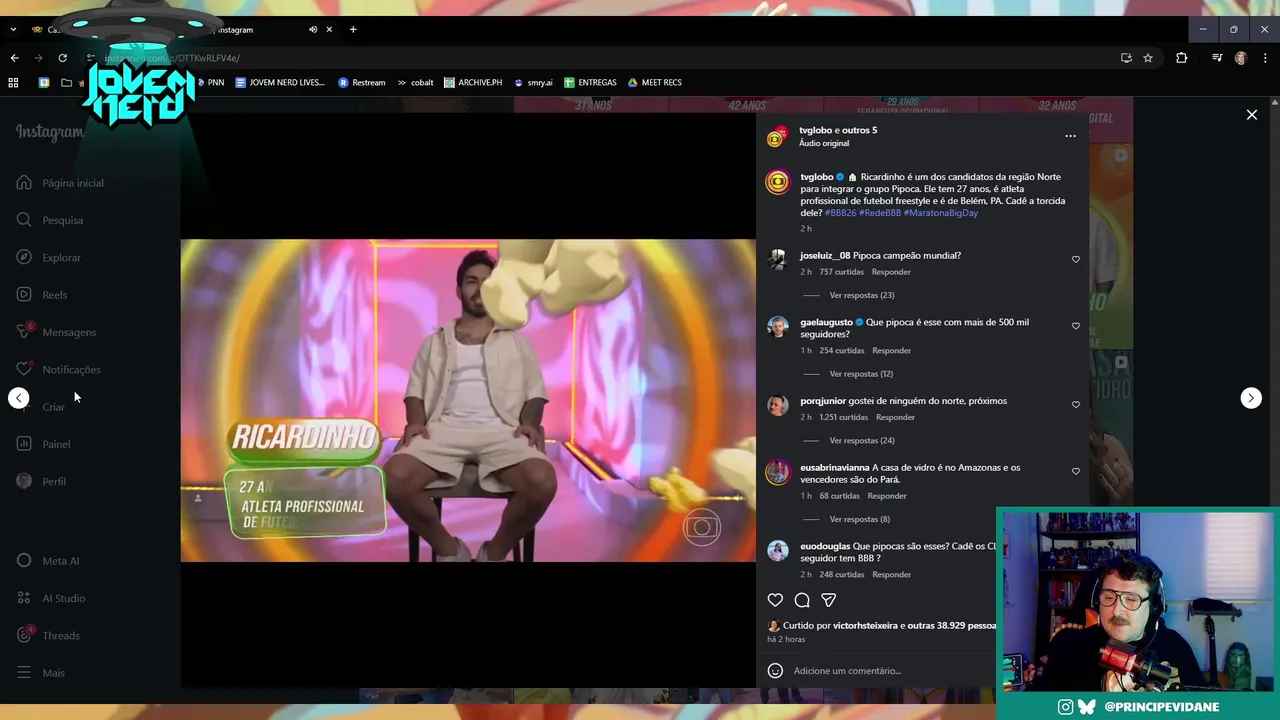Open the MEET RECS bookmark
The image size is (1280, 720).
pyautogui.click(x=655, y=82)
